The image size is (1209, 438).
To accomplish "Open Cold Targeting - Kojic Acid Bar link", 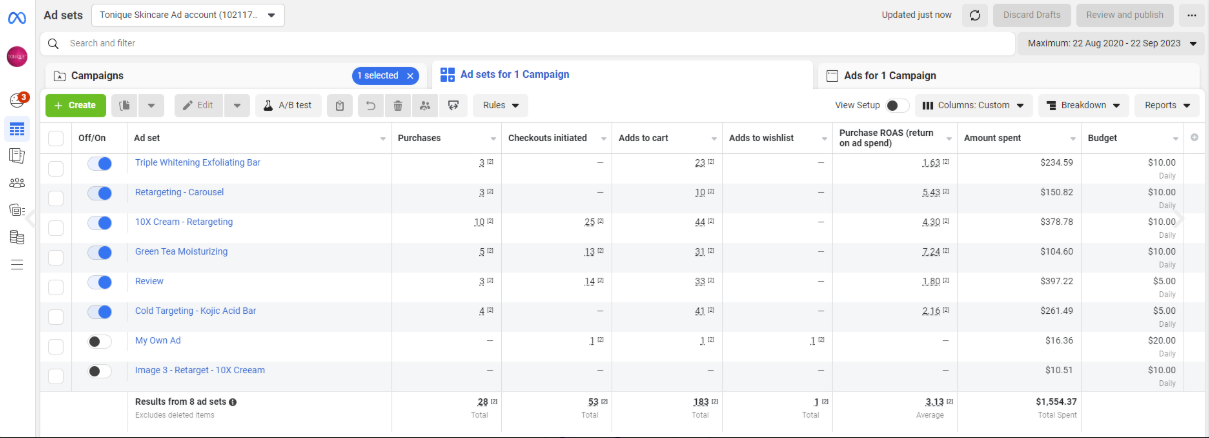I will click(x=195, y=311).
